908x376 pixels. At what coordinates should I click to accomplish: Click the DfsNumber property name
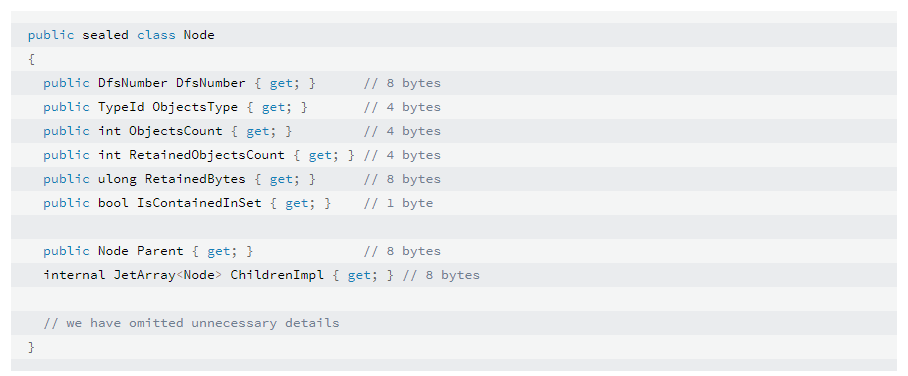pos(211,83)
